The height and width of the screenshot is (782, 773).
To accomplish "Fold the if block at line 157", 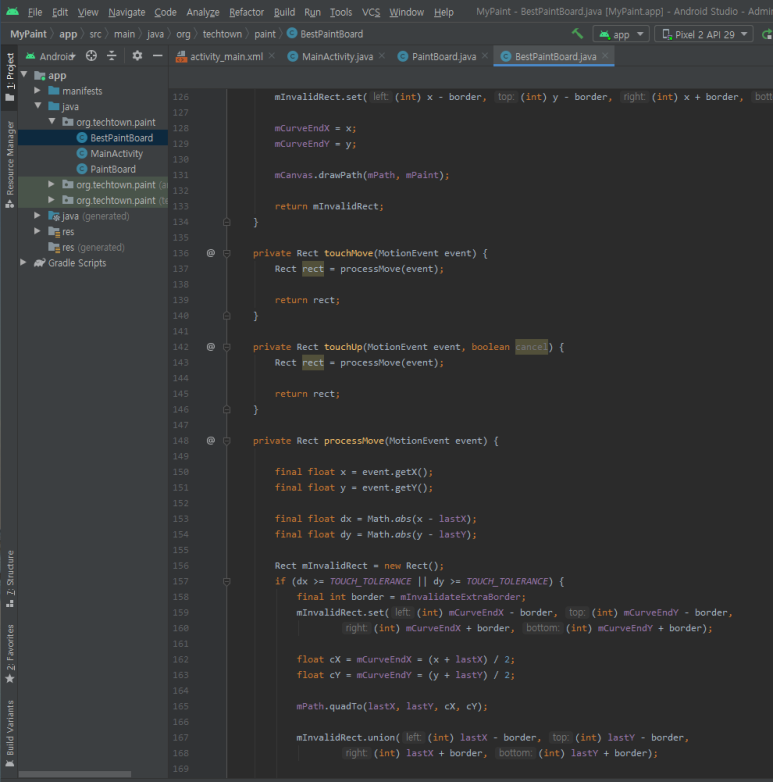I will pyautogui.click(x=227, y=582).
